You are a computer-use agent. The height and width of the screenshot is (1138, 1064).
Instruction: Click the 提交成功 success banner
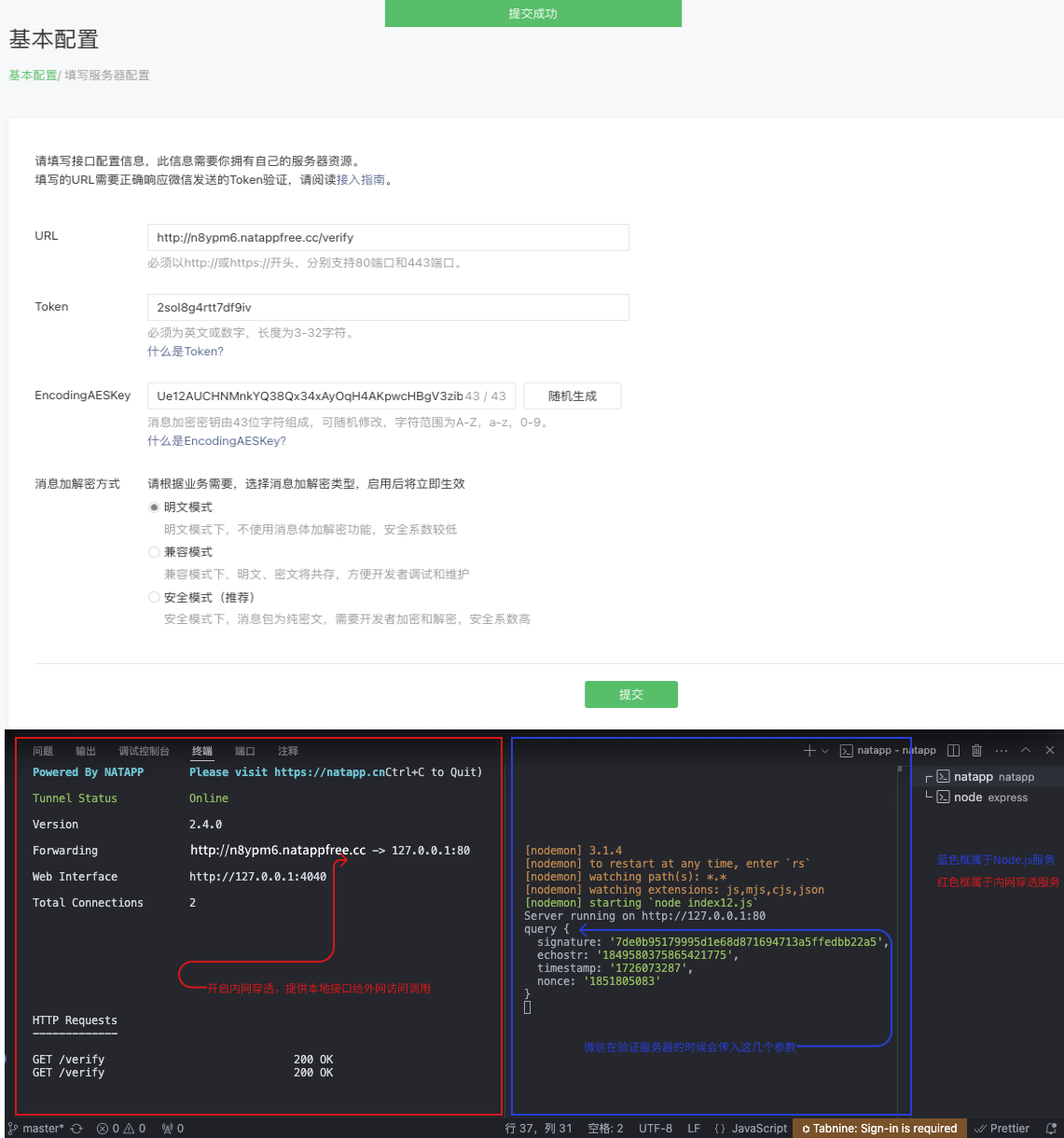coord(533,13)
